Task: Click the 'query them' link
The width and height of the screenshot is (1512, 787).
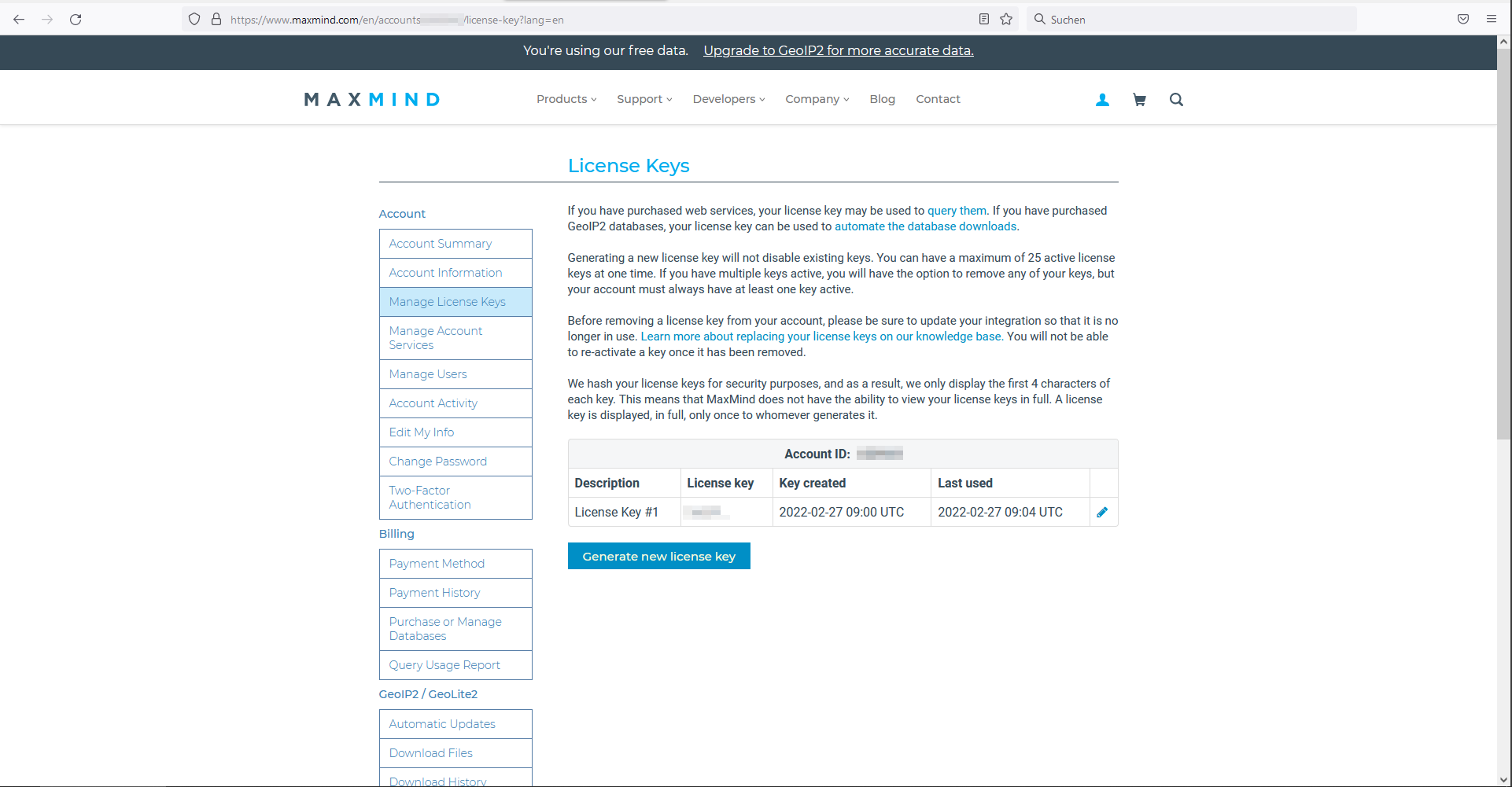Action: (957, 211)
